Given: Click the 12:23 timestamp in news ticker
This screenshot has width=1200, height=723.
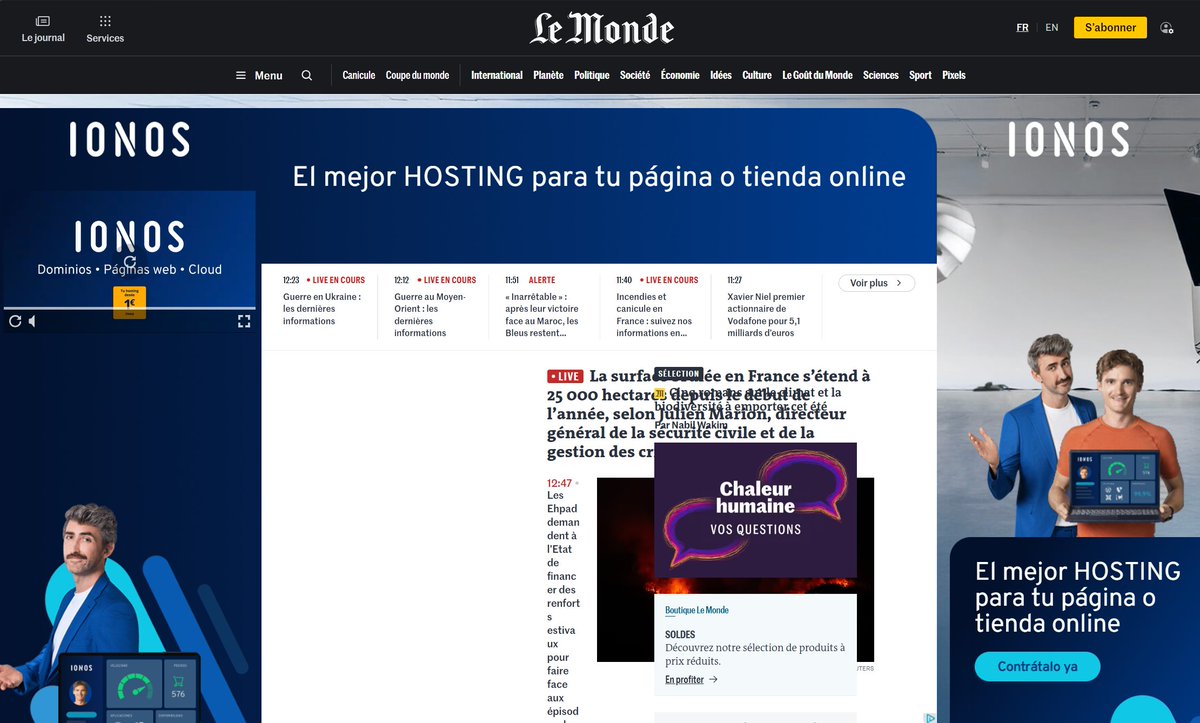Looking at the screenshot, I should (x=291, y=280).
